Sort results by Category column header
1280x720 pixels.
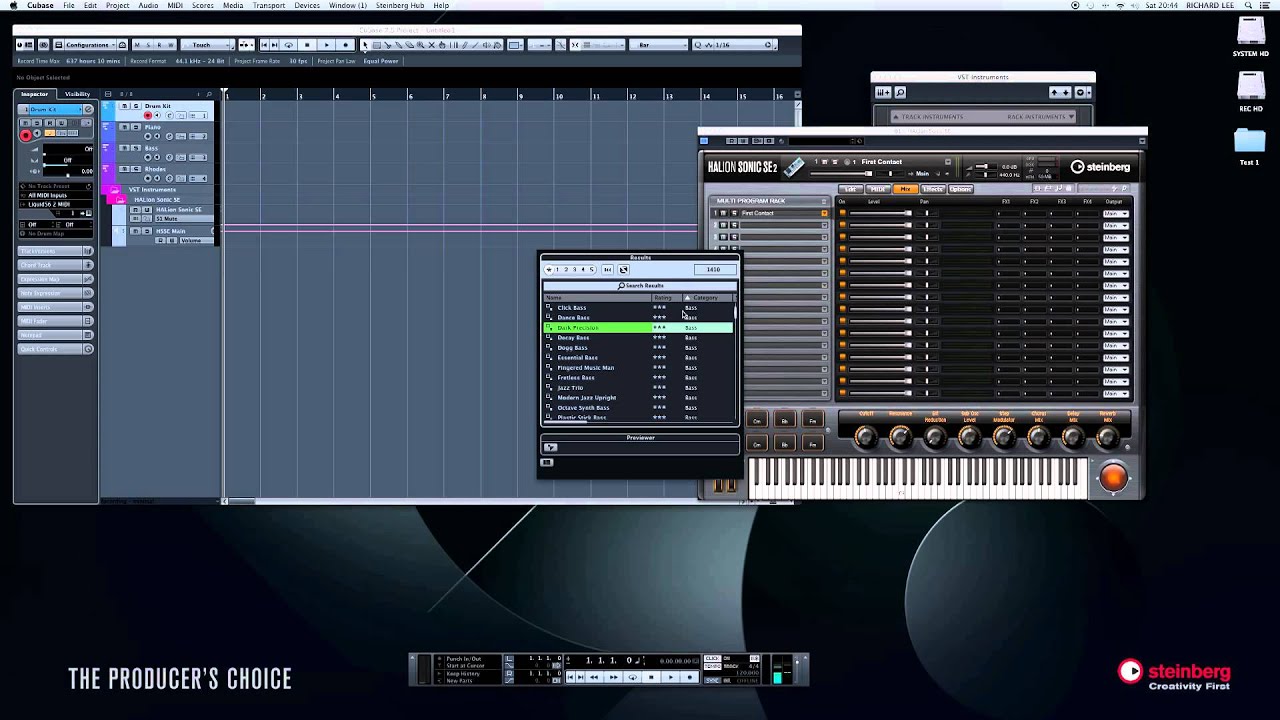tap(708, 297)
